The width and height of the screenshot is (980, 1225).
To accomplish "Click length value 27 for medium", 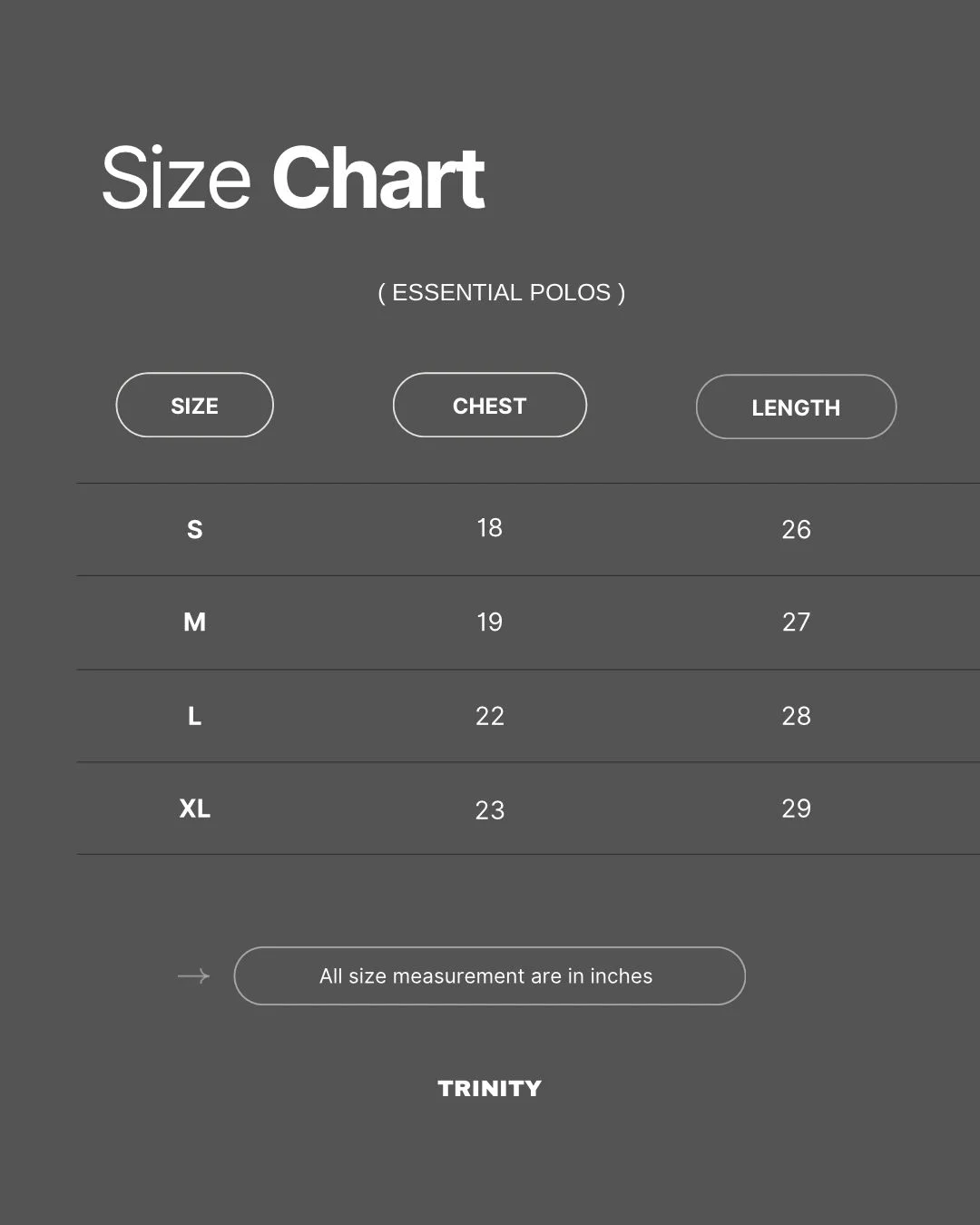I will click(796, 622).
